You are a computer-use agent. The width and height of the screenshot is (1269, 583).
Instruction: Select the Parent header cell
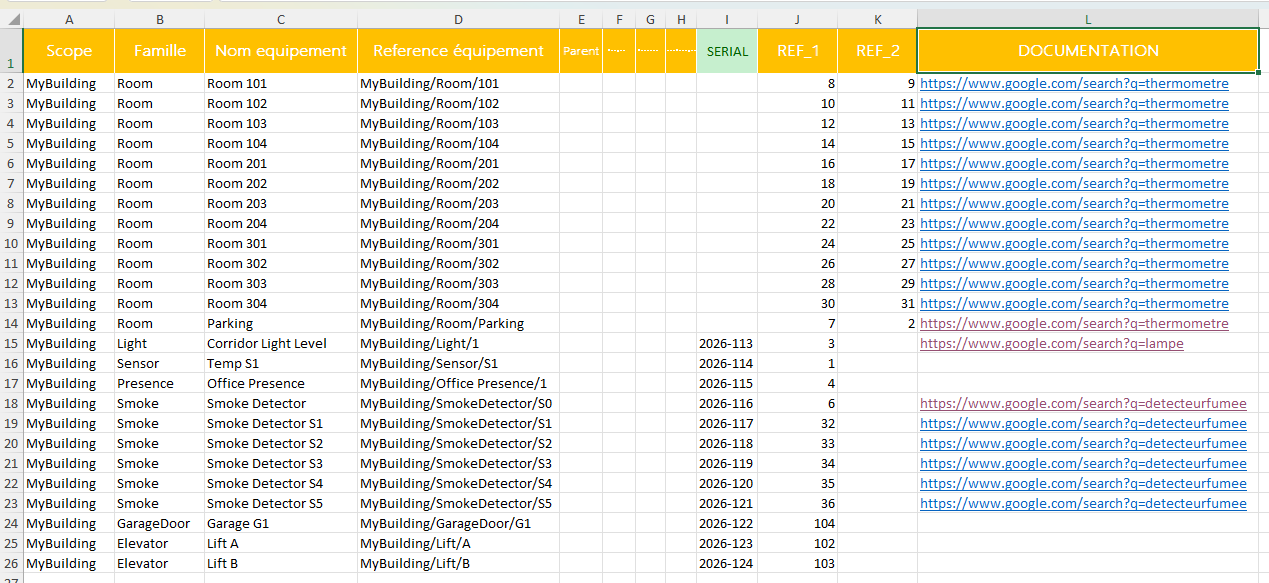(580, 51)
